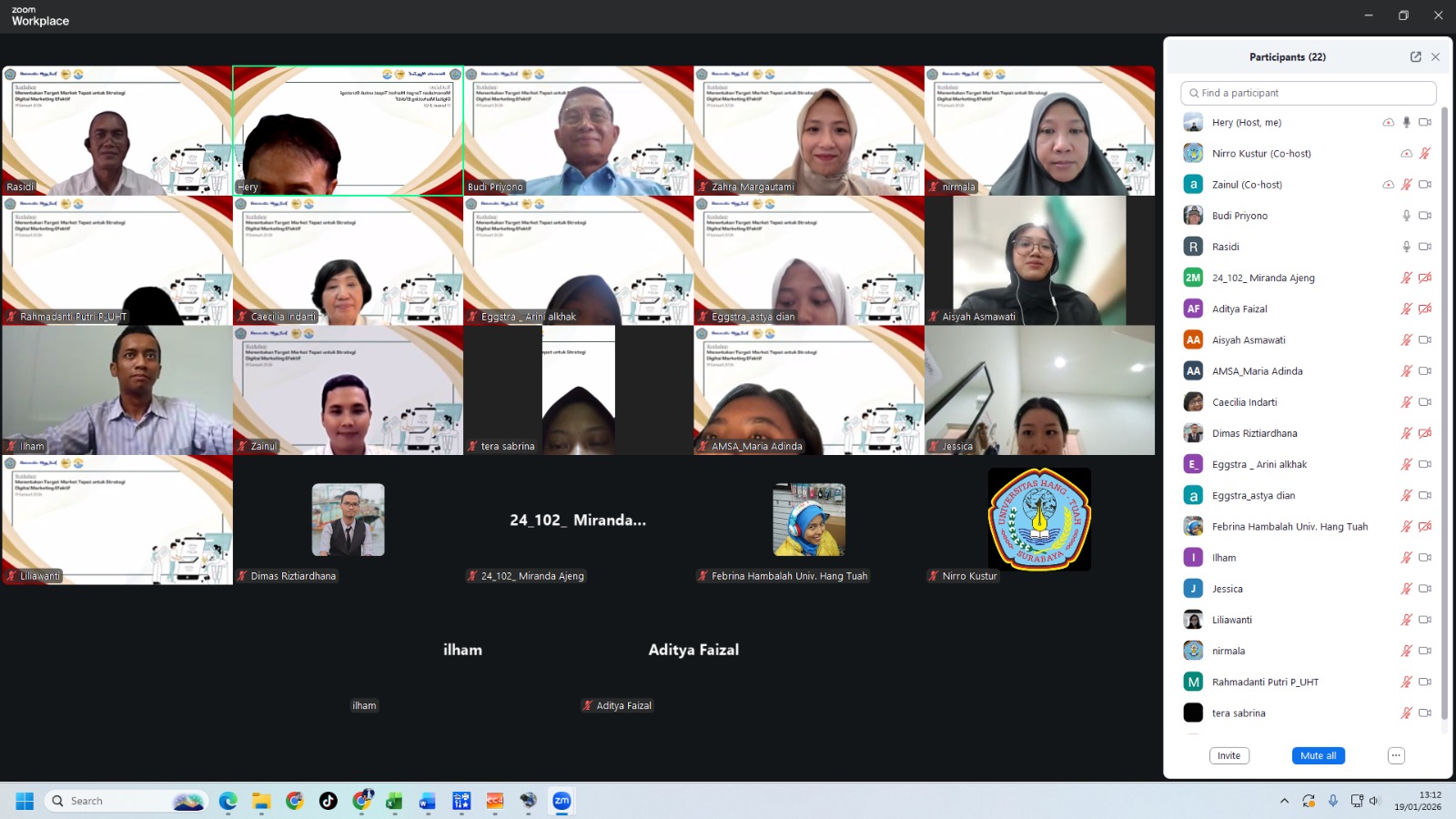
Task: Click Rasidi's camera icon in list
Action: (1425, 247)
